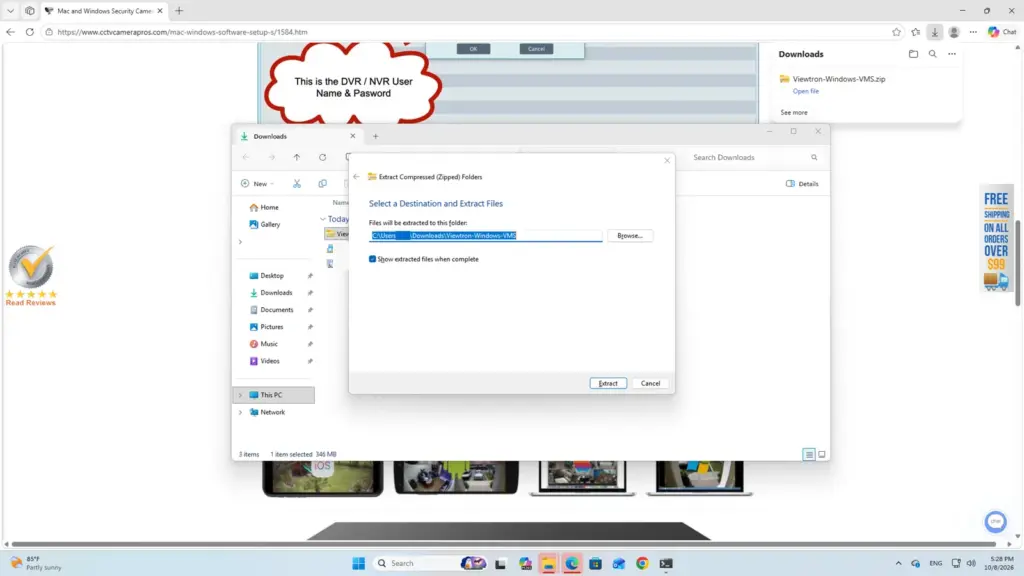Expand Network tree node
This screenshot has height=576, width=1024.
[240, 412]
